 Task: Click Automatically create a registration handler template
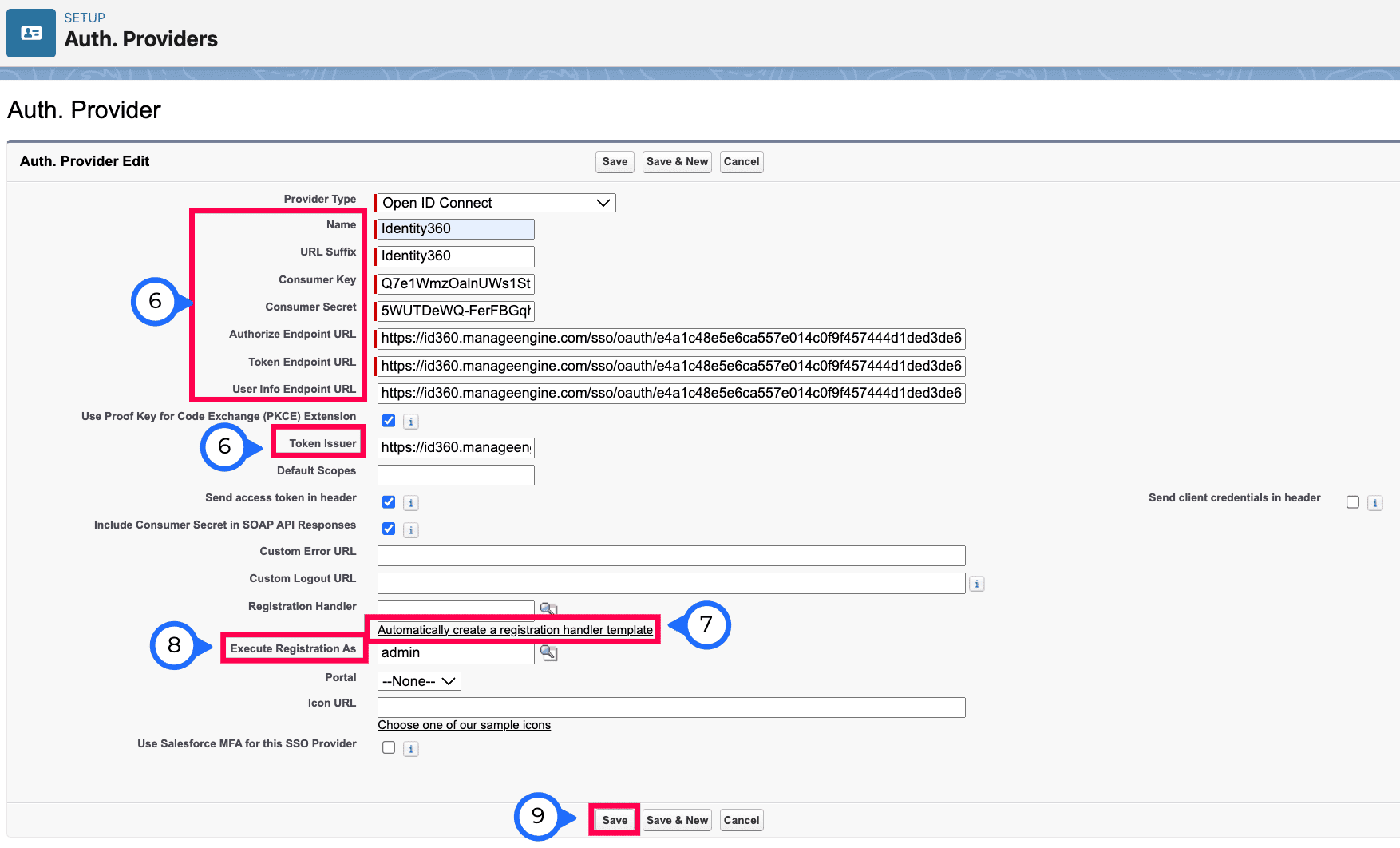pos(515,629)
